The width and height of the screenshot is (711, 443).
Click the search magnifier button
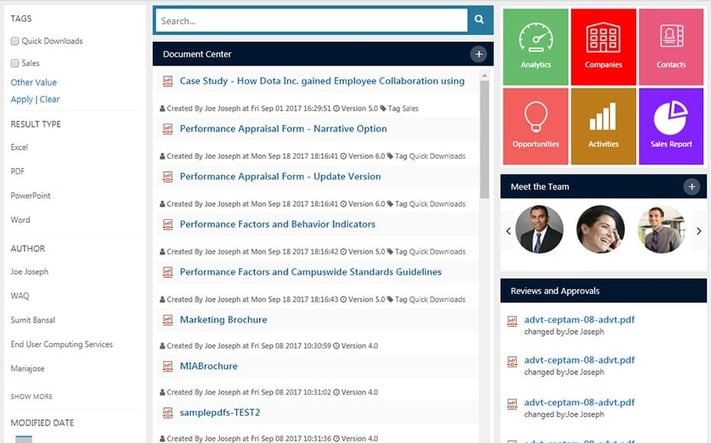tap(479, 19)
